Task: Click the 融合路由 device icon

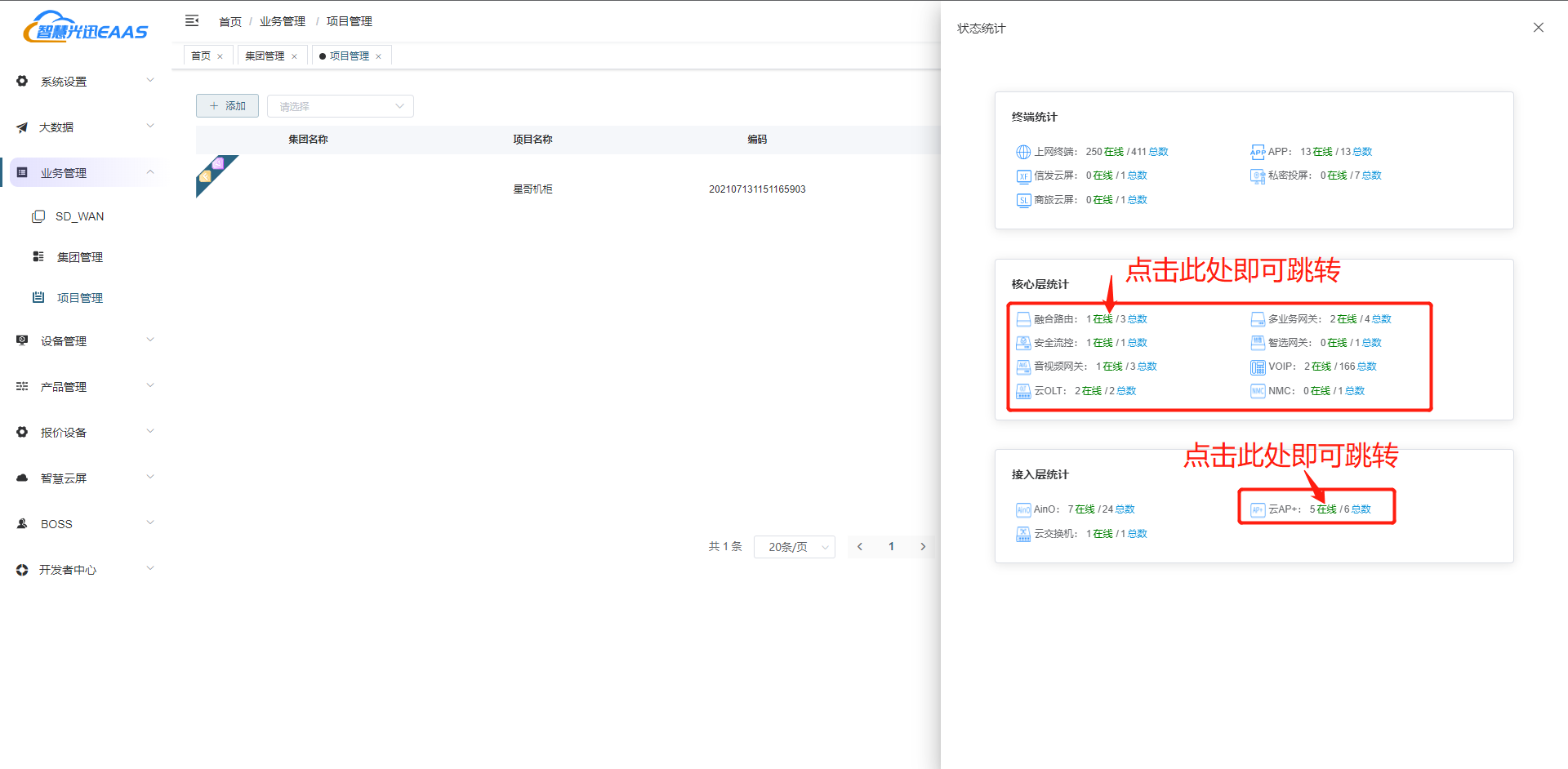Action: pos(1022,319)
